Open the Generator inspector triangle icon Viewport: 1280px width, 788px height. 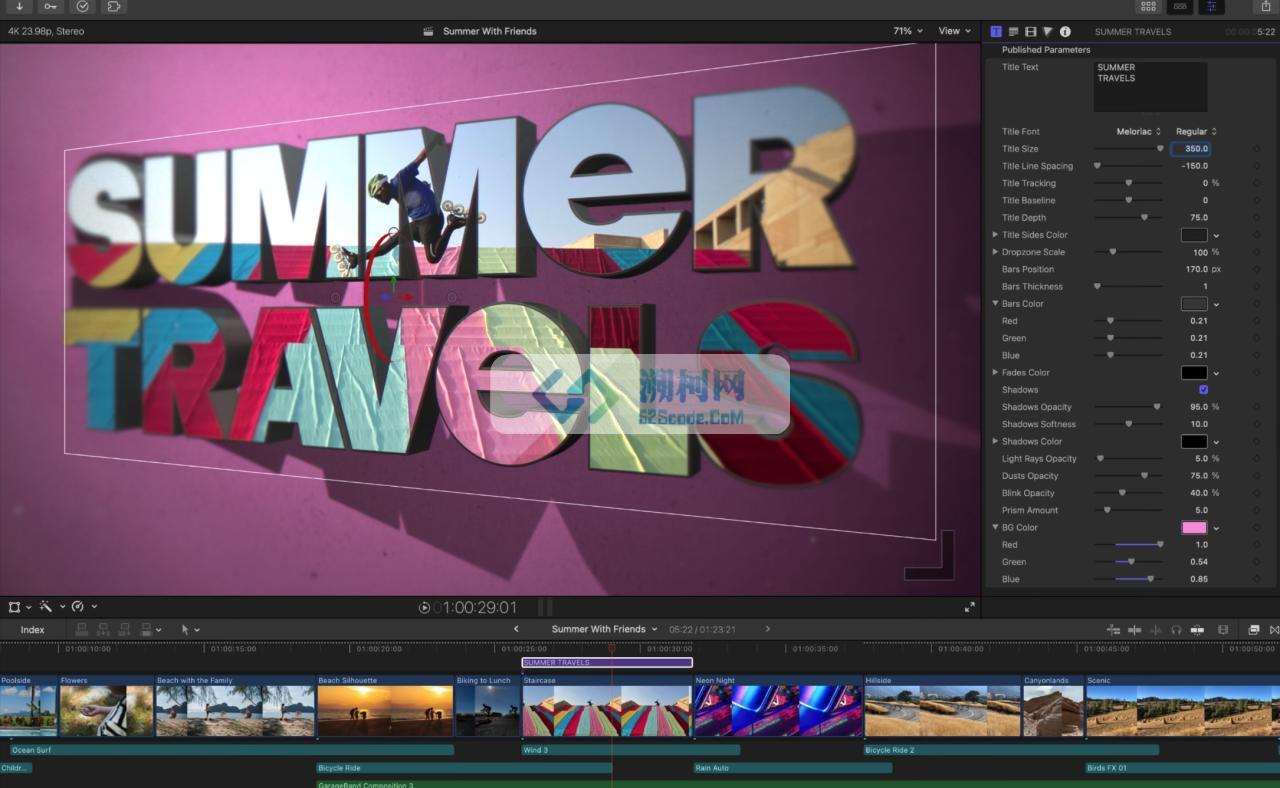click(x=1047, y=32)
